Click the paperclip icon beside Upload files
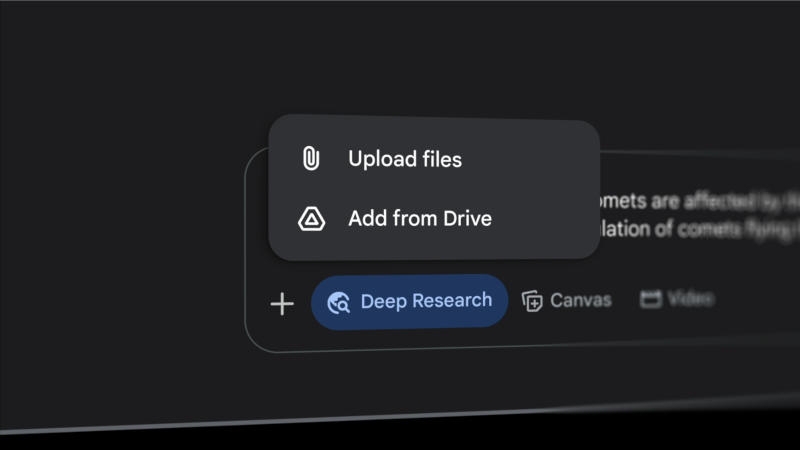Viewport: 800px width, 450px height. pos(311,159)
